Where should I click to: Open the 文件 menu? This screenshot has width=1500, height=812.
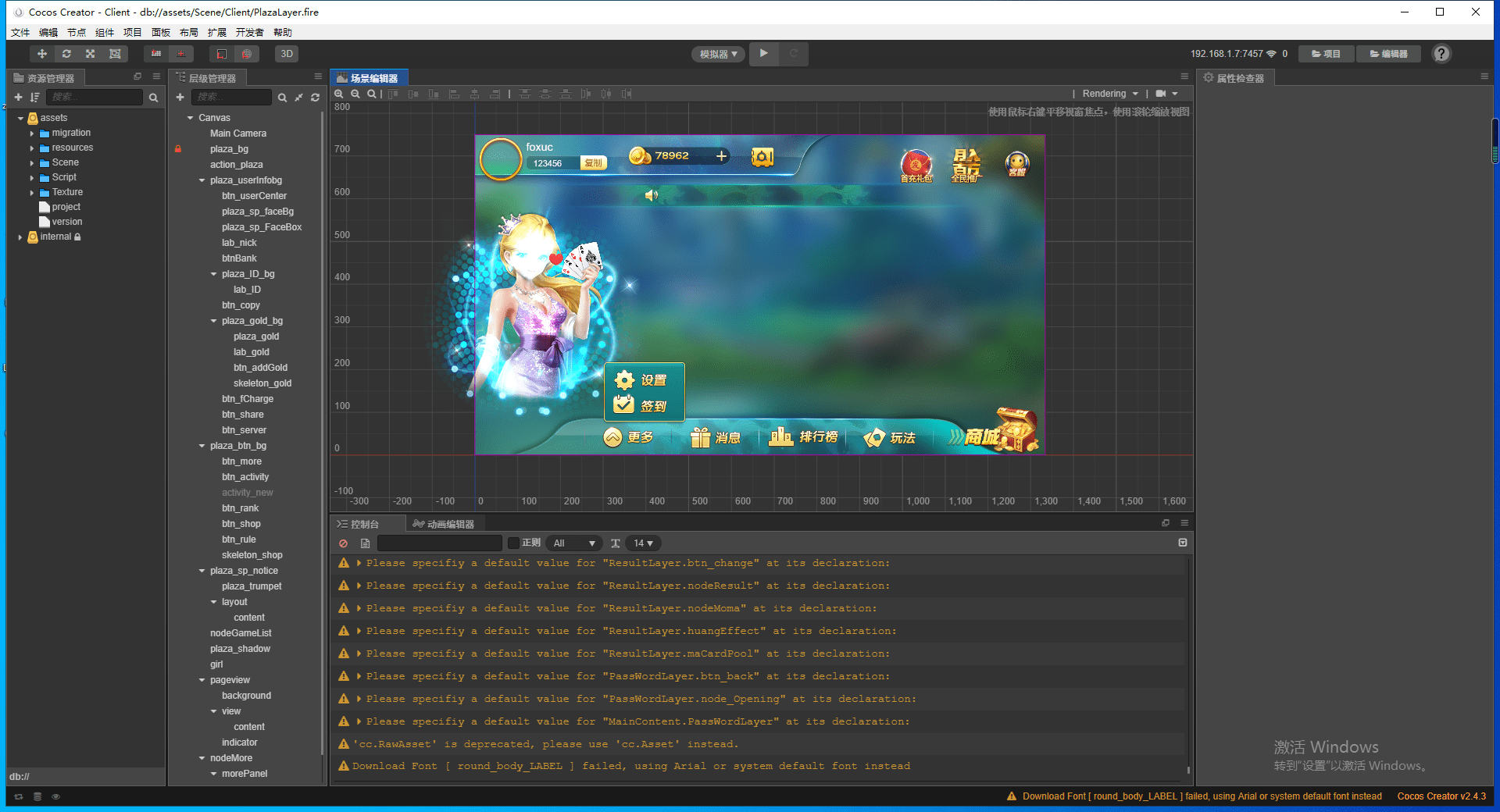point(20,32)
